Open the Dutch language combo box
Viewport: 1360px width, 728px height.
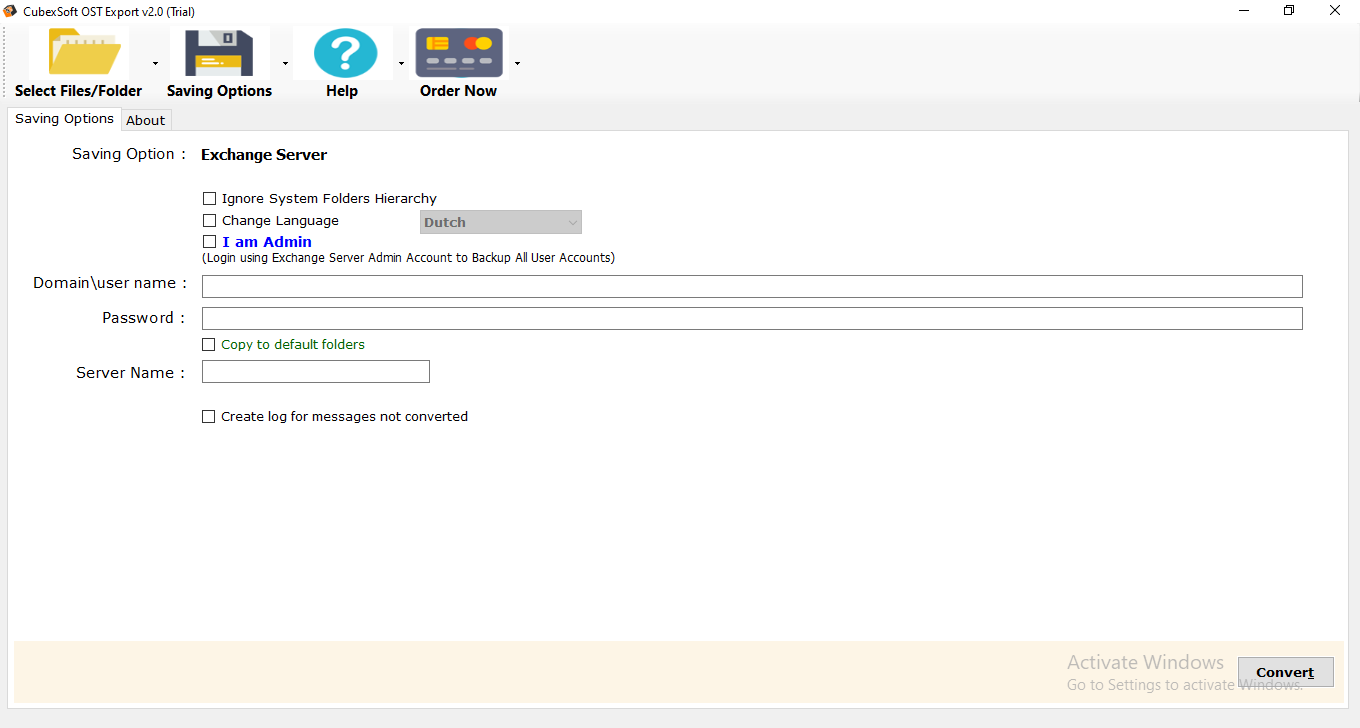pos(501,222)
